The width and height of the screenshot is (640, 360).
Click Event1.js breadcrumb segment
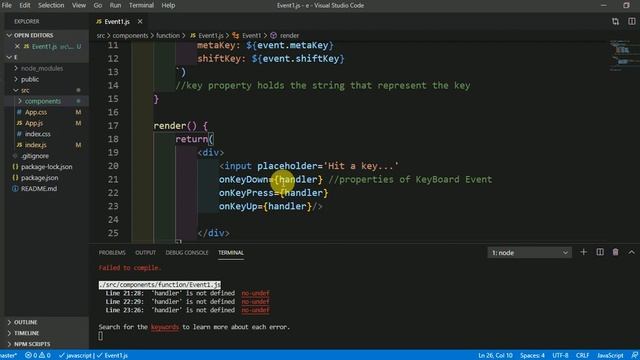(207, 36)
